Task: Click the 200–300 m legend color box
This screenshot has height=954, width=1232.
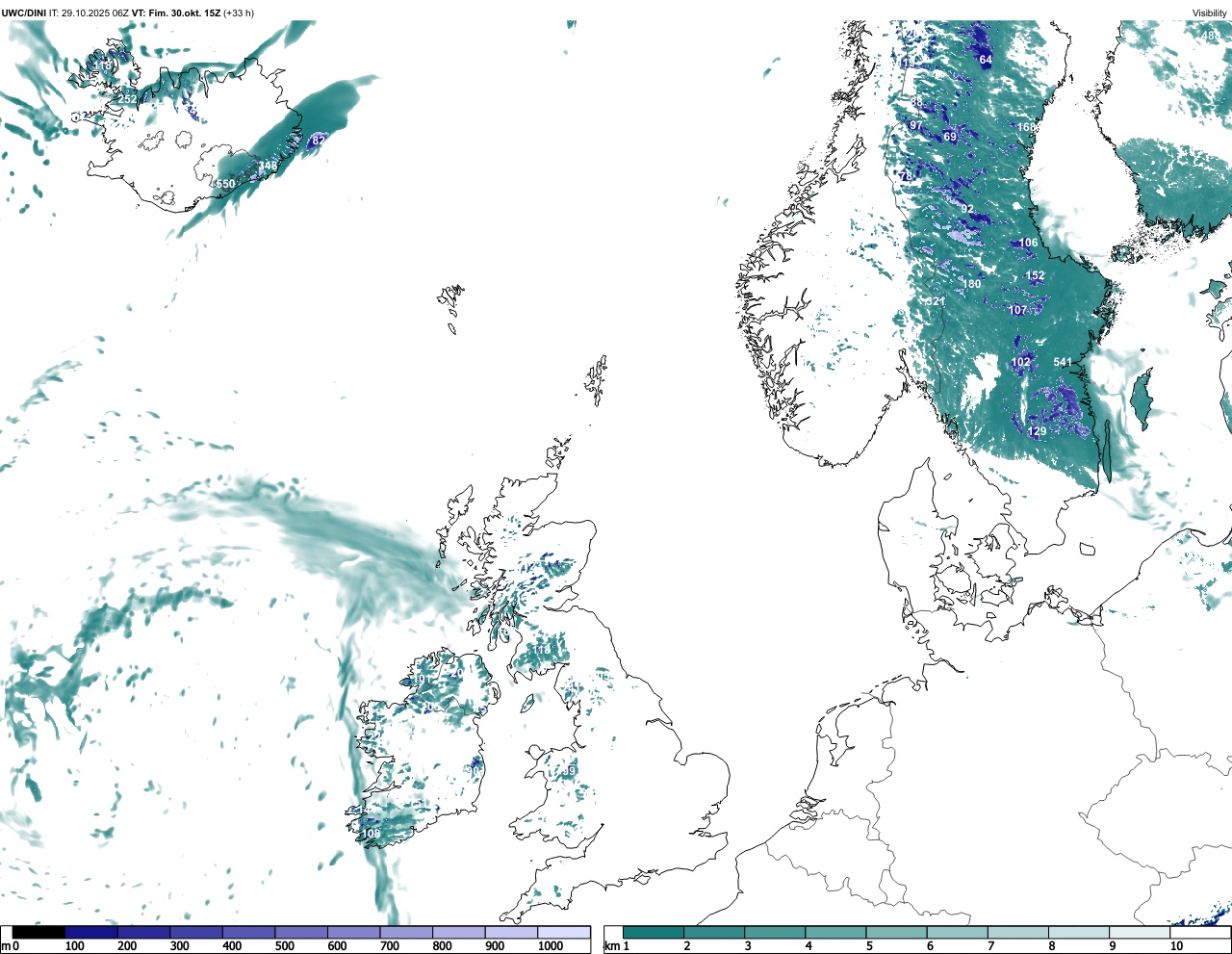Action: pyautogui.click(x=143, y=932)
